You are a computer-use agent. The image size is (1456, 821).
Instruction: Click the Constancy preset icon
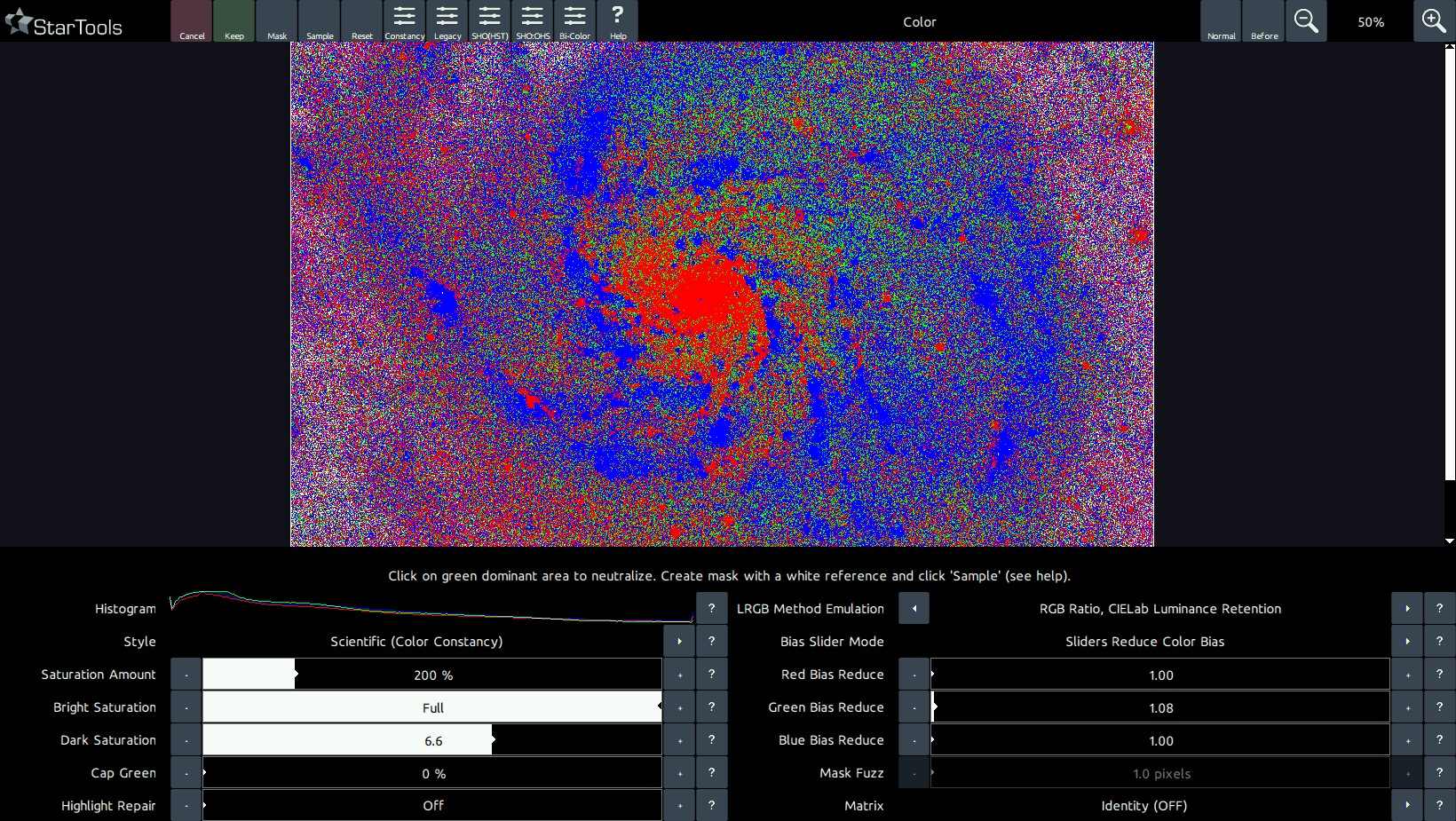(x=404, y=21)
